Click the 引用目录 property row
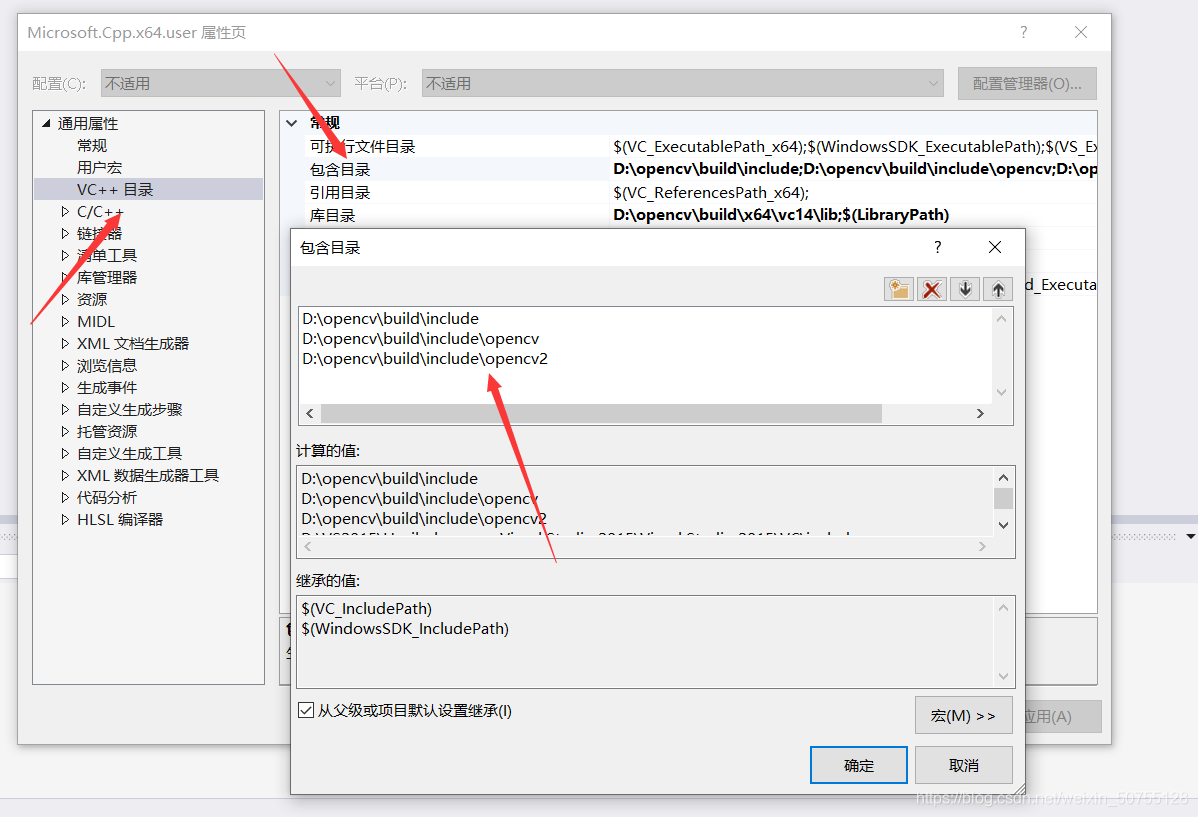The image size is (1198, 817). pos(701,193)
